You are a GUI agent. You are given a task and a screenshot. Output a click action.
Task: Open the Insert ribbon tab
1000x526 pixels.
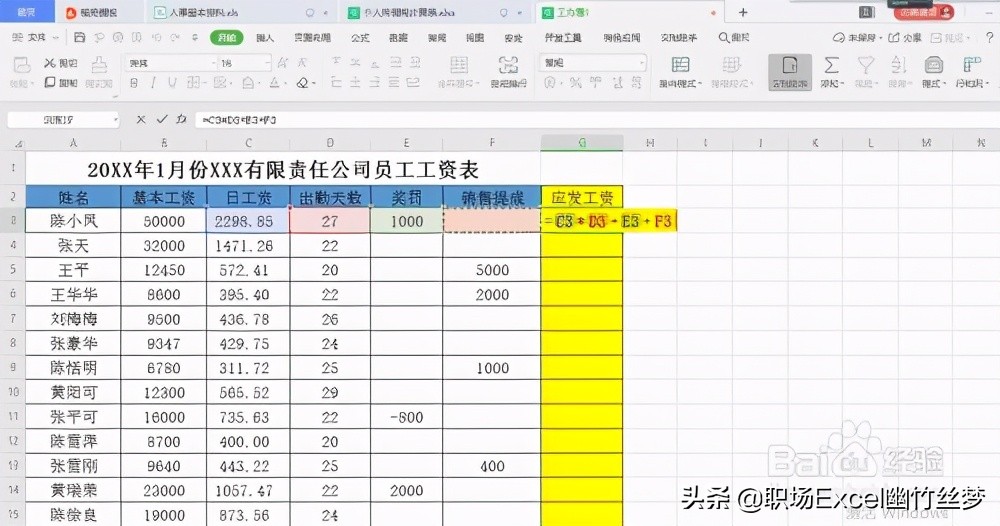(x=265, y=38)
